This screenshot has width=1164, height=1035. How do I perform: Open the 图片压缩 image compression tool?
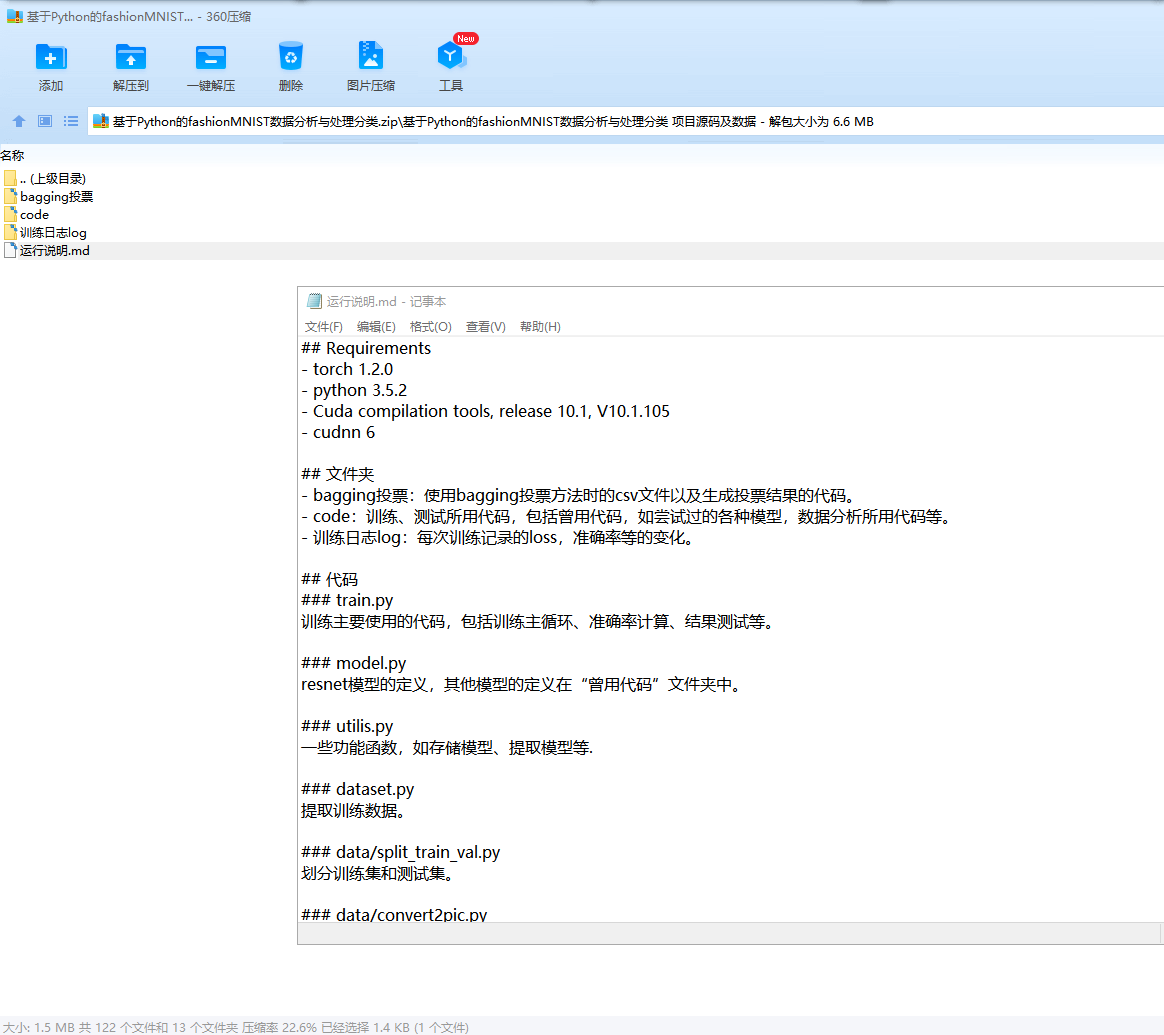(x=370, y=56)
